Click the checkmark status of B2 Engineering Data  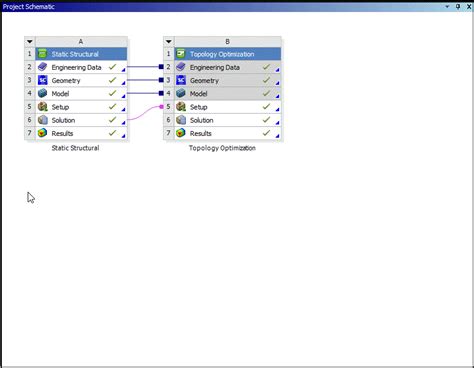pos(266,67)
